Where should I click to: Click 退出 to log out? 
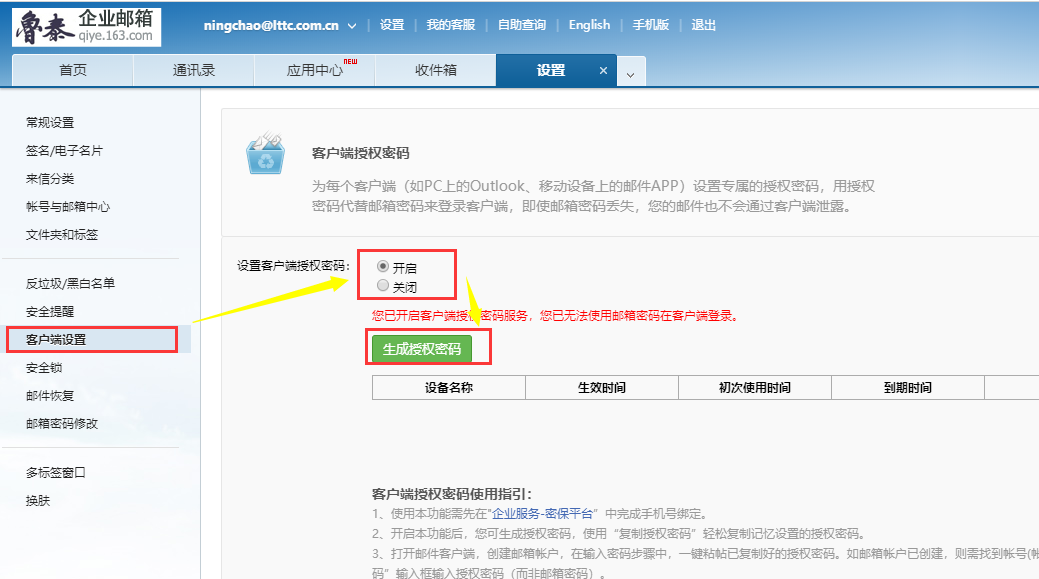pyautogui.click(x=703, y=25)
